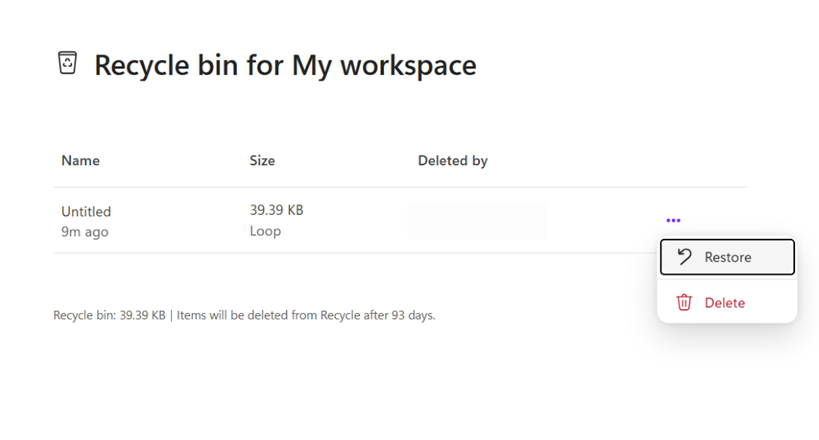Viewport: 819px width, 440px height.
Task: Choose Delete from the context menu
Action: [727, 303]
